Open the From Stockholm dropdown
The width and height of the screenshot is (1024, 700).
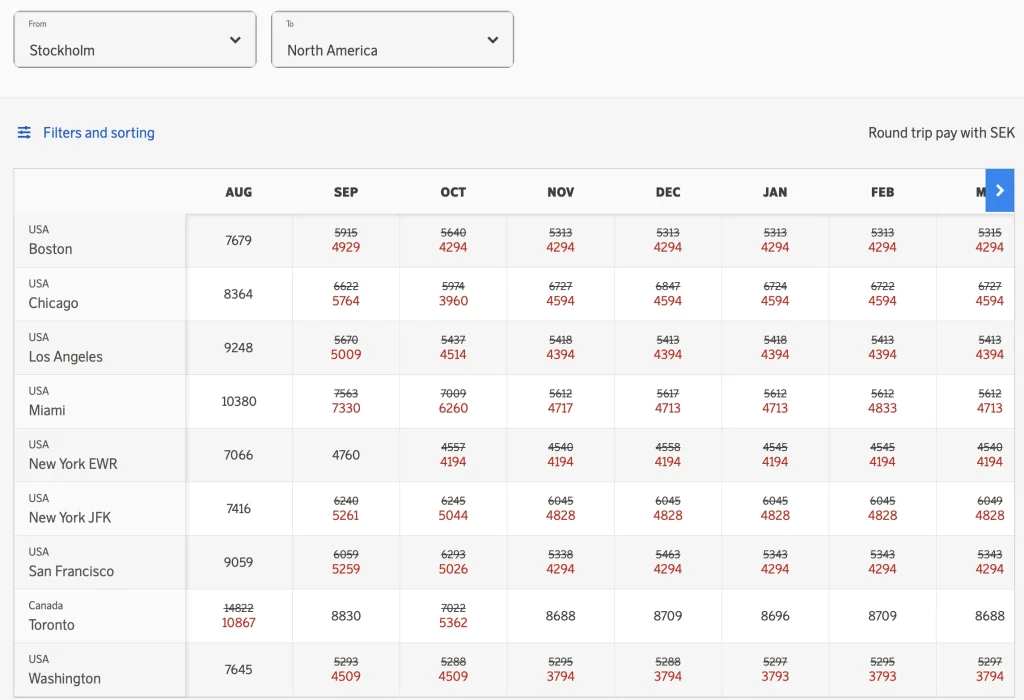135,39
